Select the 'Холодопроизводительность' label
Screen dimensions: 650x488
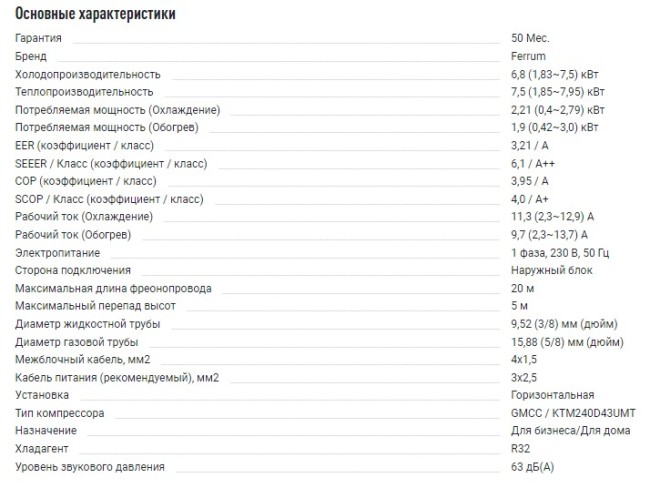[x=87, y=75]
